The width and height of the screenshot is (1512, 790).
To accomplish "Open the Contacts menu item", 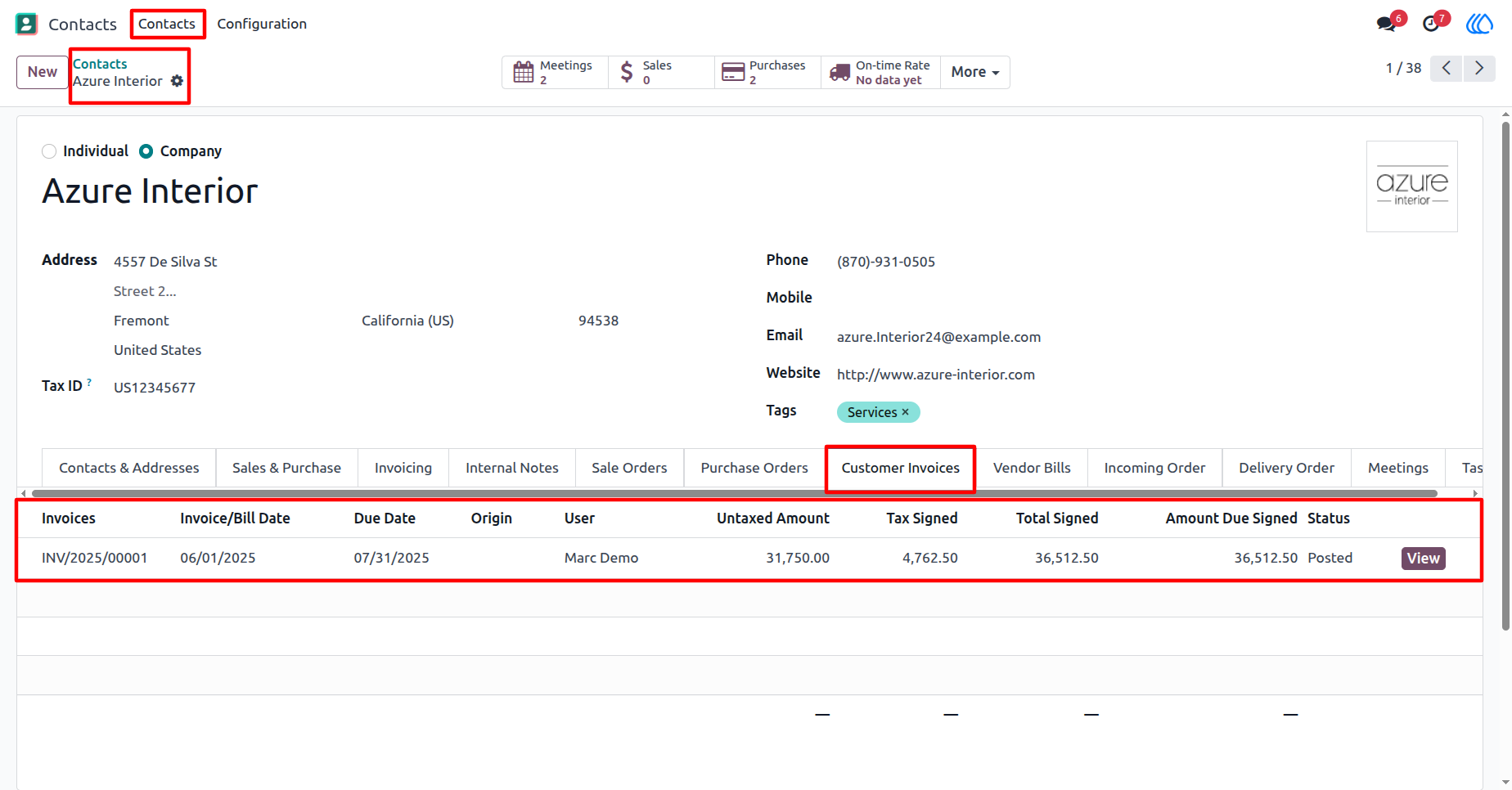I will tap(167, 24).
